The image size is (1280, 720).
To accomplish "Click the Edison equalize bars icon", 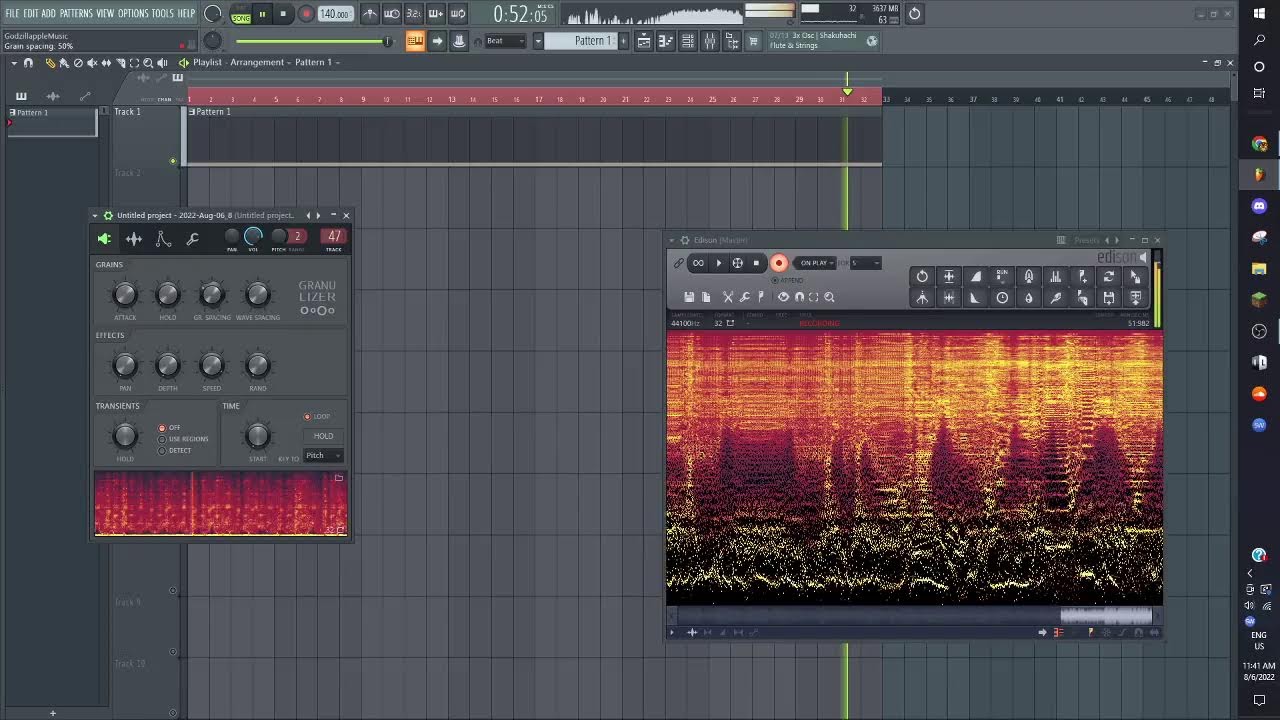I will point(1055,277).
